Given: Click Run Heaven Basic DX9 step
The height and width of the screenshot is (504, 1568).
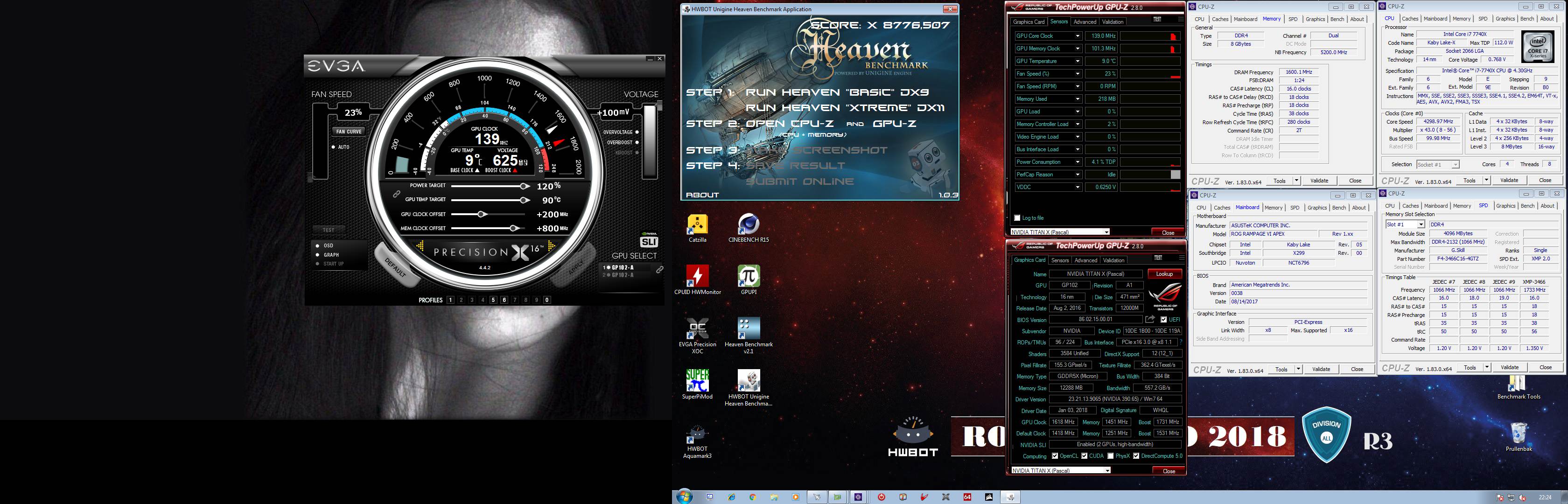Looking at the screenshot, I should click(x=837, y=92).
